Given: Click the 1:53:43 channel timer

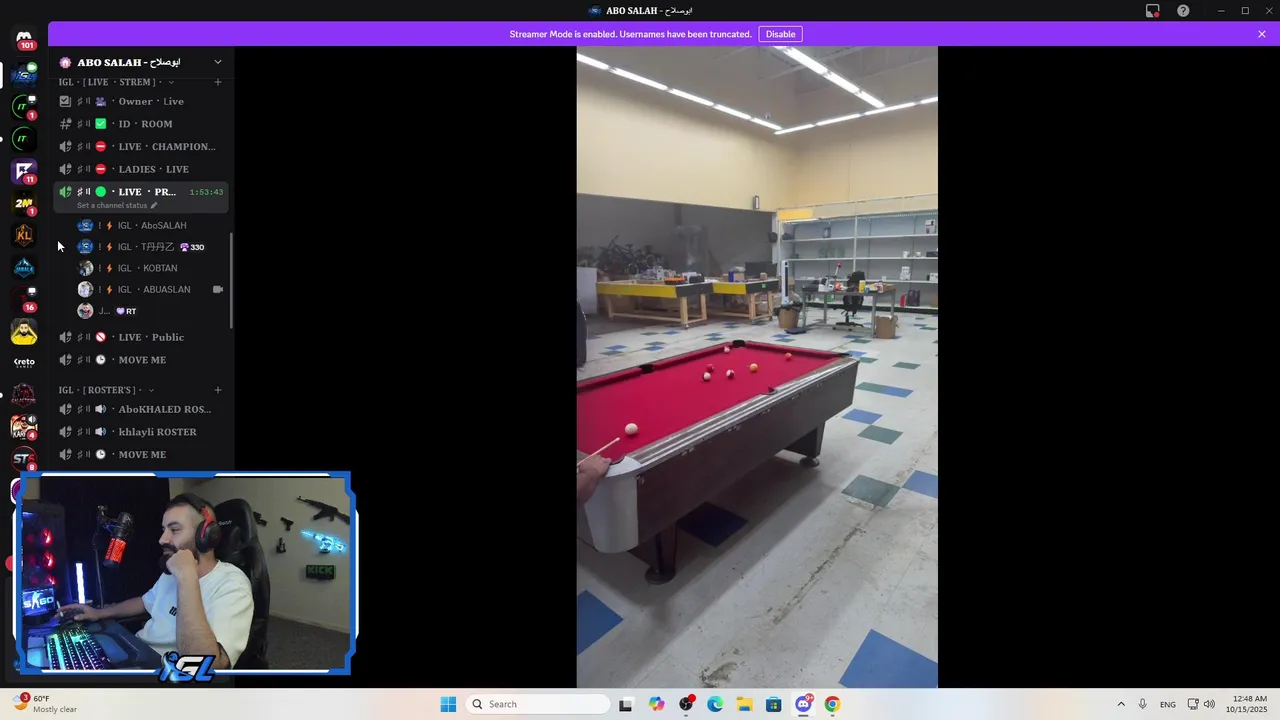Looking at the screenshot, I should 206,192.
